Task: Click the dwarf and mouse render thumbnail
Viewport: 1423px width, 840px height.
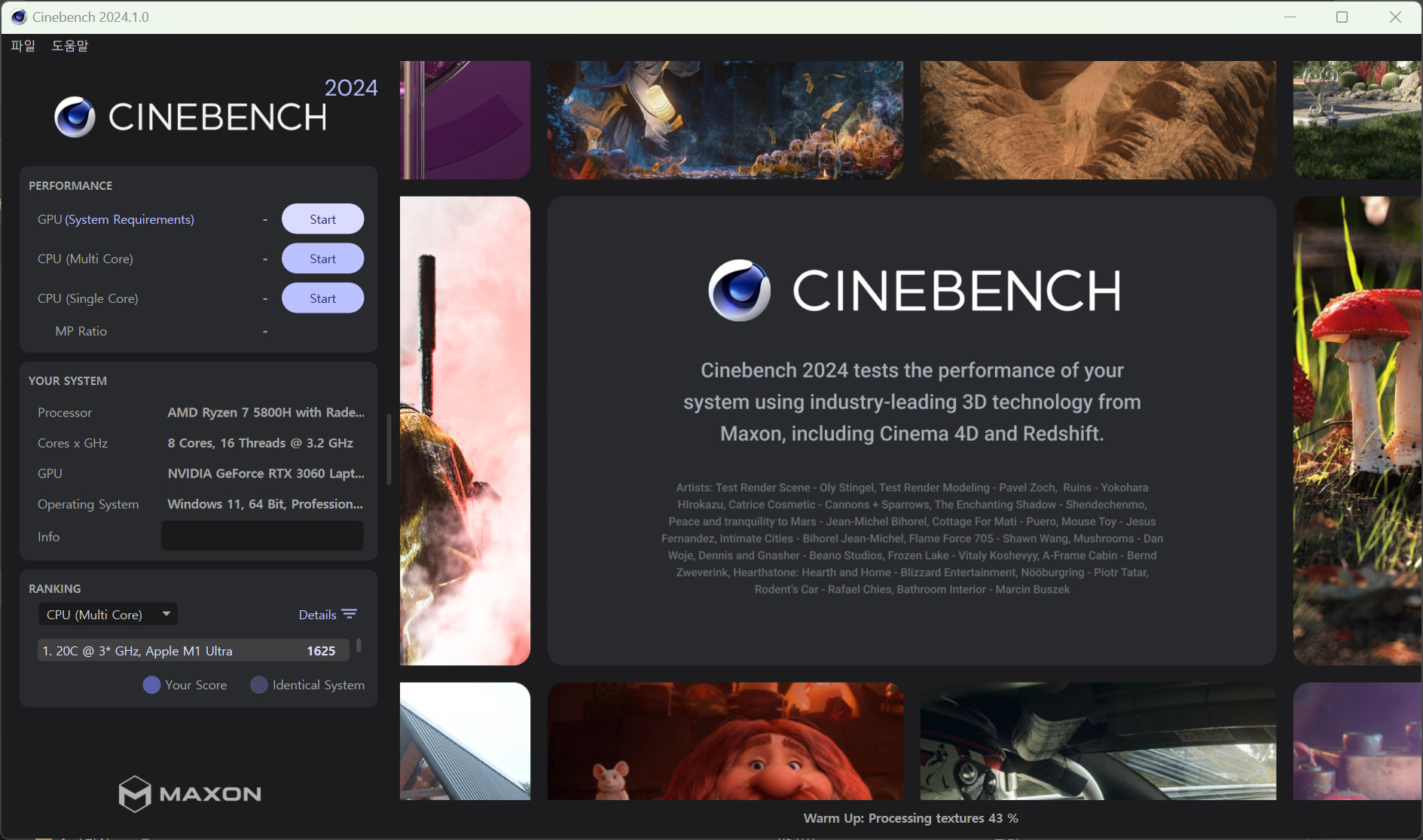Action: [725, 741]
